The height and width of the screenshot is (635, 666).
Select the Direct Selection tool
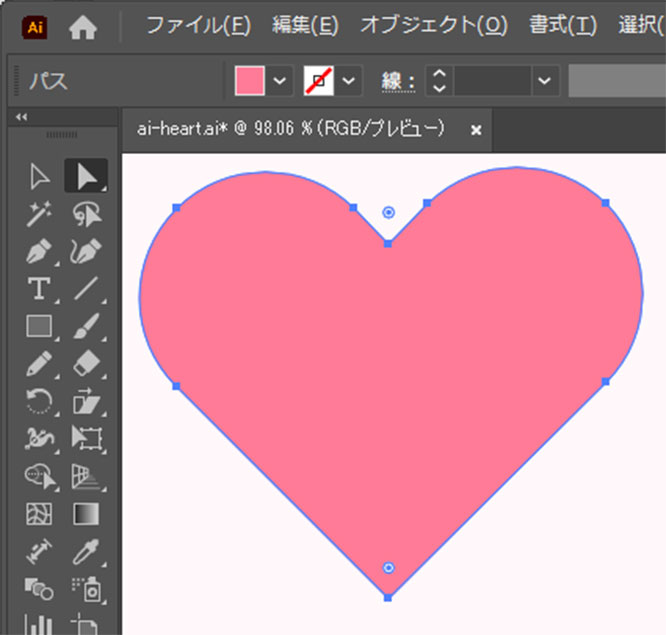(x=86, y=177)
